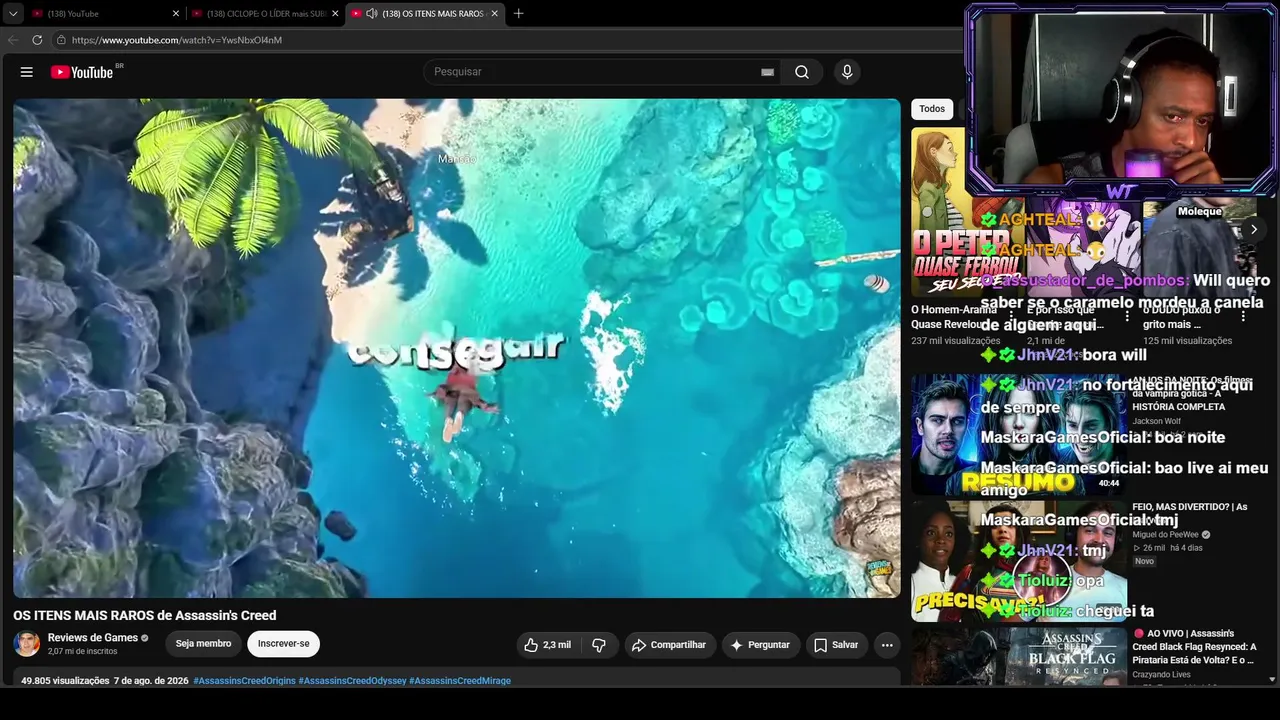Open the #AssassinsCreedMirage hashtag
Image resolution: width=1280 pixels, height=720 pixels.
coord(460,681)
